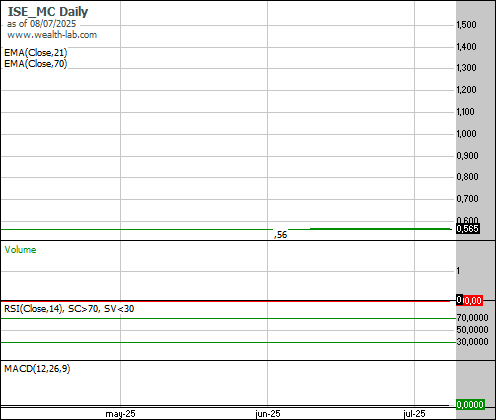Click the 50,0000 RSI midline label
Image resolution: width=496 pixels, height=420 pixels.
(x=472, y=330)
